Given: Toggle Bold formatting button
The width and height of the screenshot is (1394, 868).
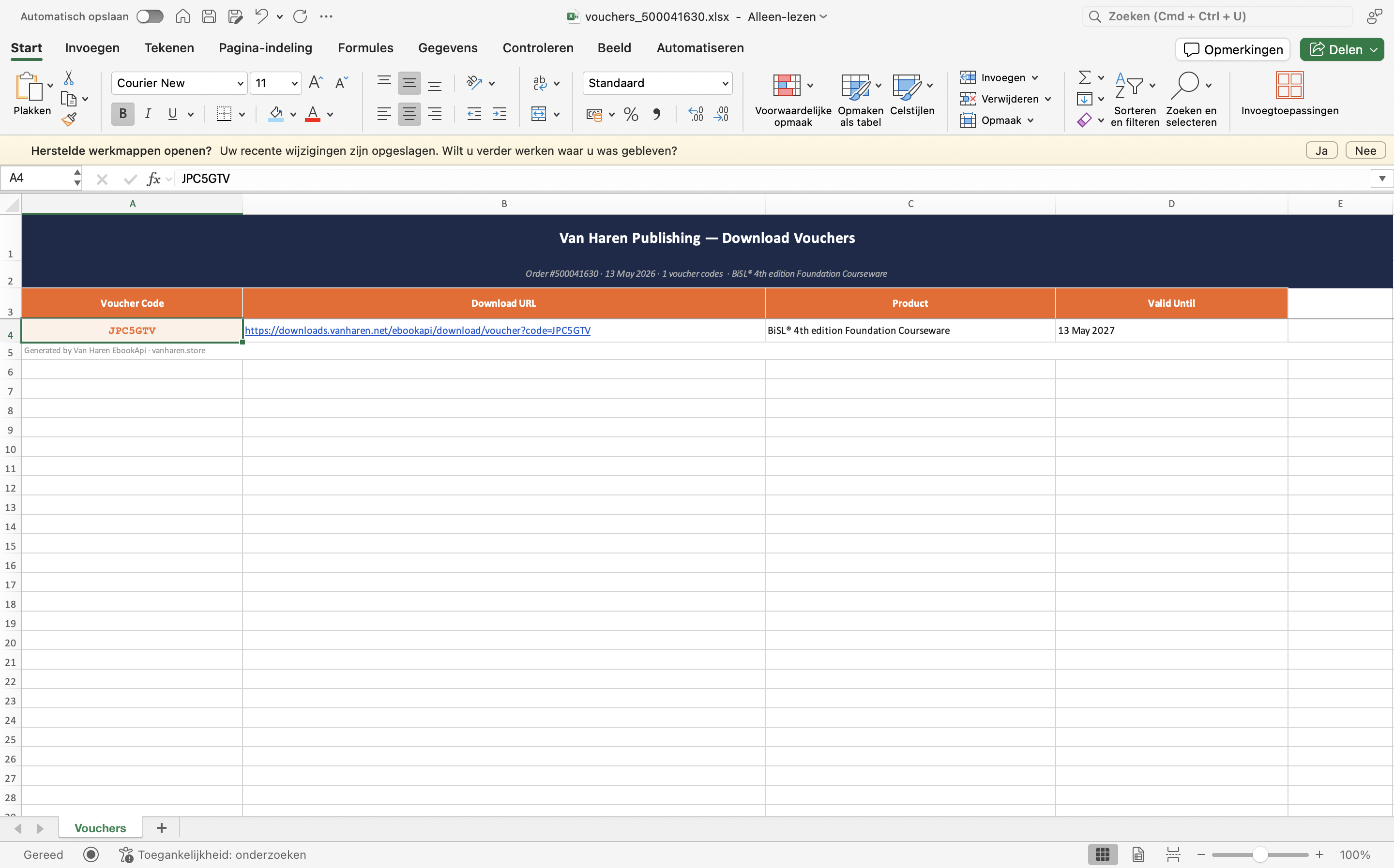Looking at the screenshot, I should click(x=123, y=114).
